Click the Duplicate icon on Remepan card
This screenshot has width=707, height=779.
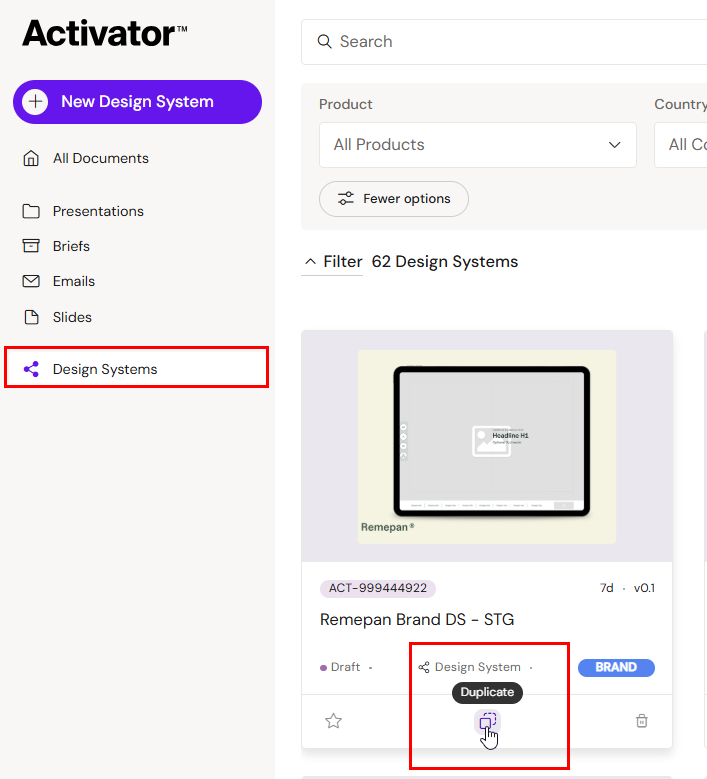click(x=487, y=721)
